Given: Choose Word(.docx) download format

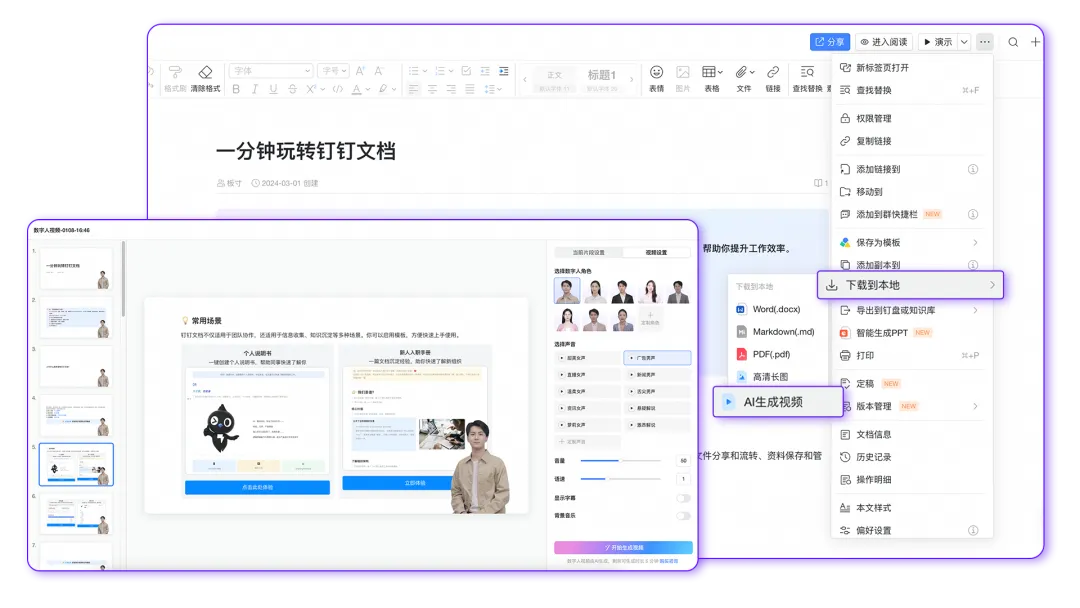Looking at the screenshot, I should (x=777, y=309).
